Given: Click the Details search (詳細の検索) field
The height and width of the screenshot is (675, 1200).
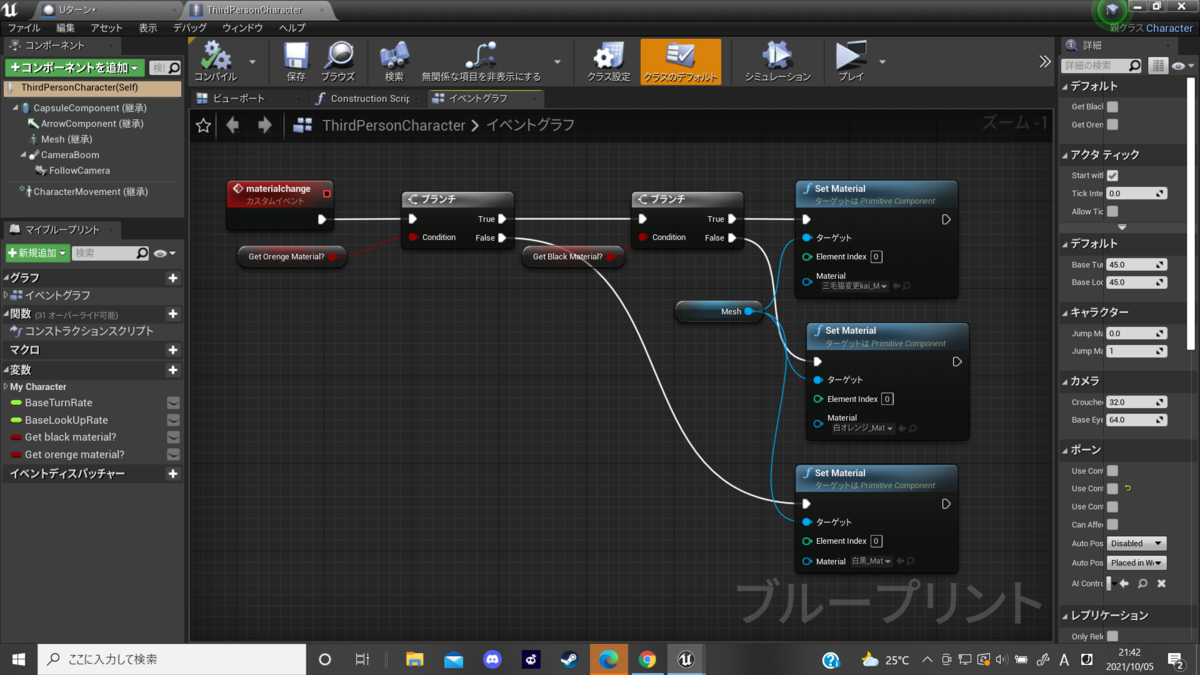Looking at the screenshot, I should point(1101,66).
